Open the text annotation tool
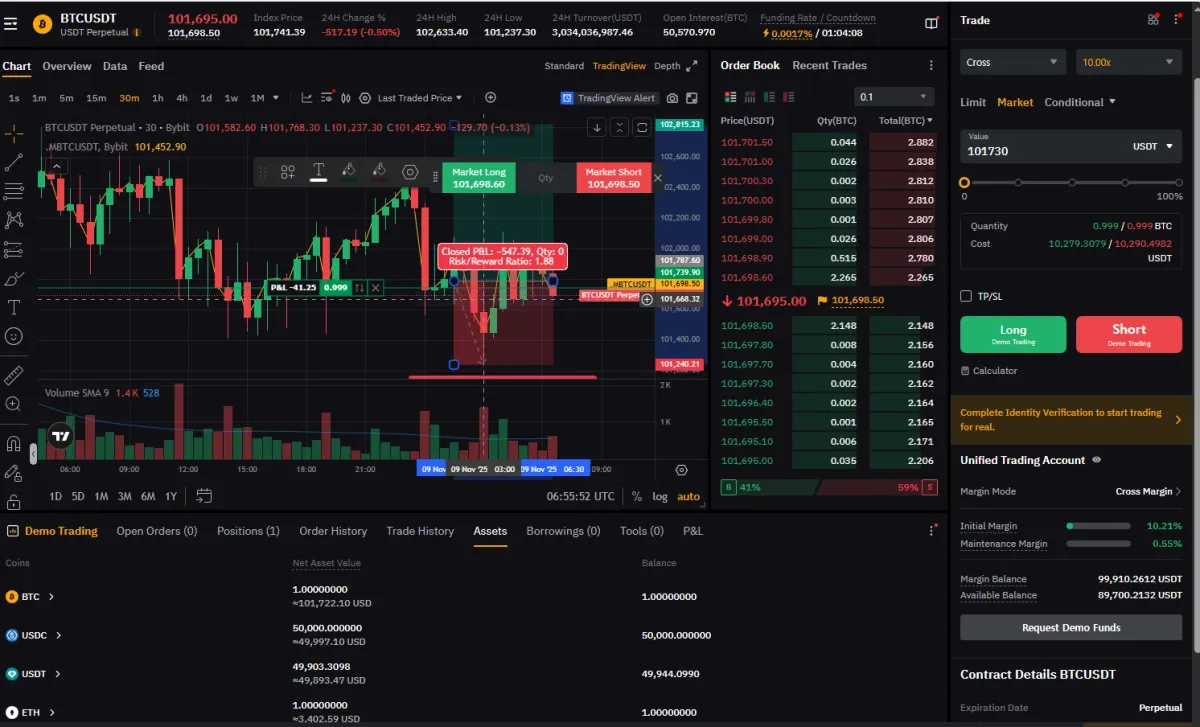The height and width of the screenshot is (727, 1200). point(13,307)
